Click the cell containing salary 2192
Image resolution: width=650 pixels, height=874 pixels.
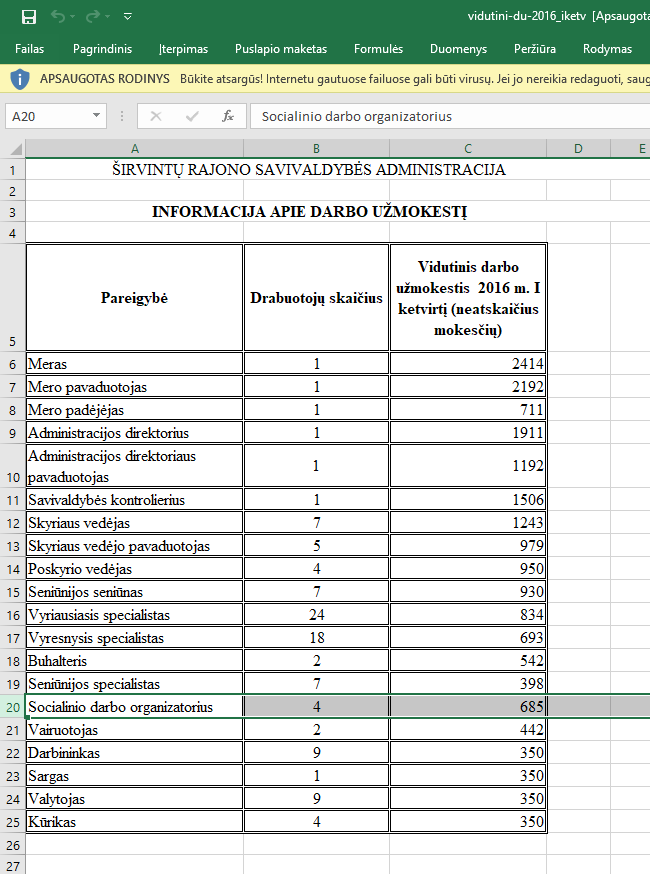click(x=467, y=386)
